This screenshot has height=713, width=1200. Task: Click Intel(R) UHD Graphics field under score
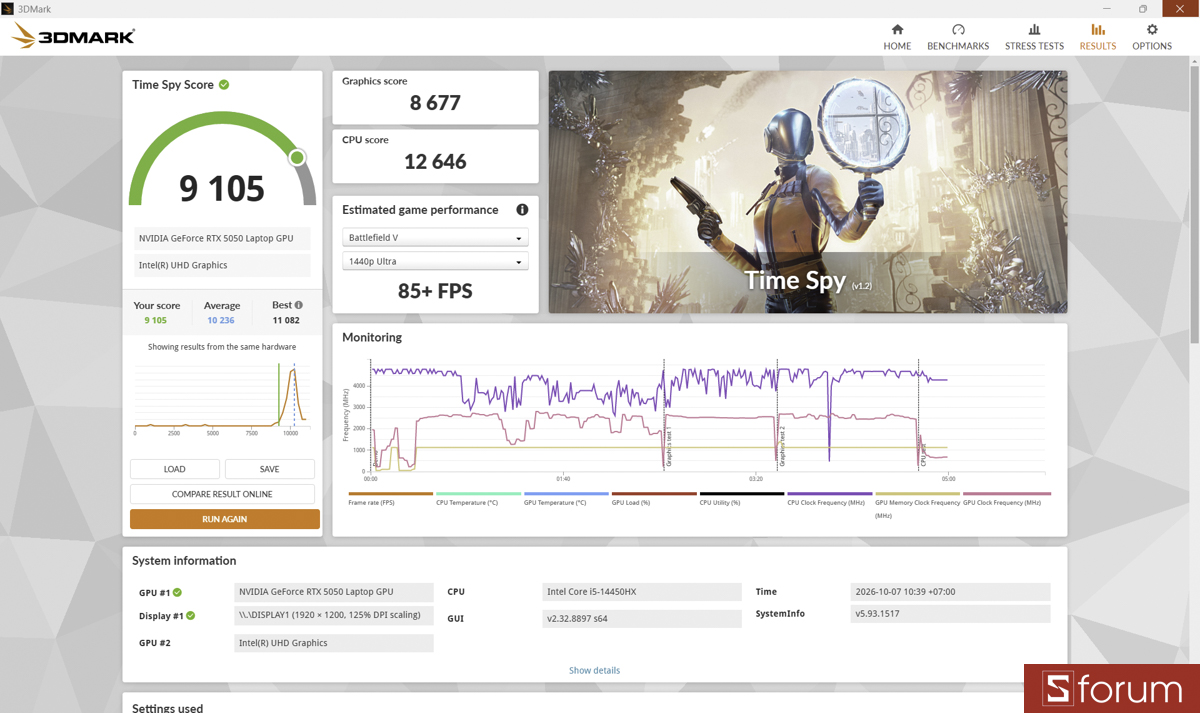click(x=222, y=265)
